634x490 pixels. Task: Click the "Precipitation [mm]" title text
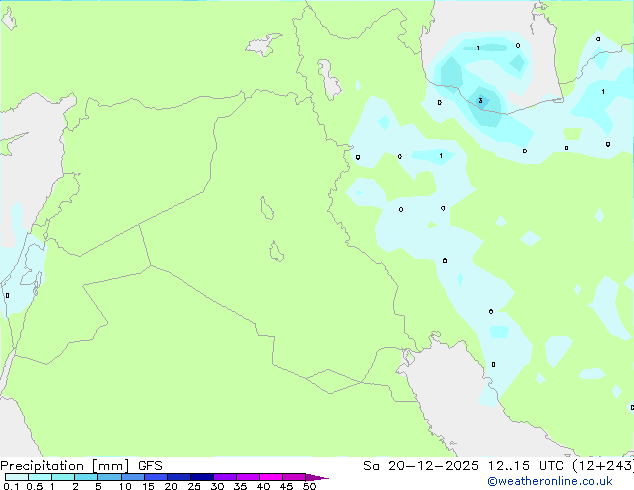65,466
